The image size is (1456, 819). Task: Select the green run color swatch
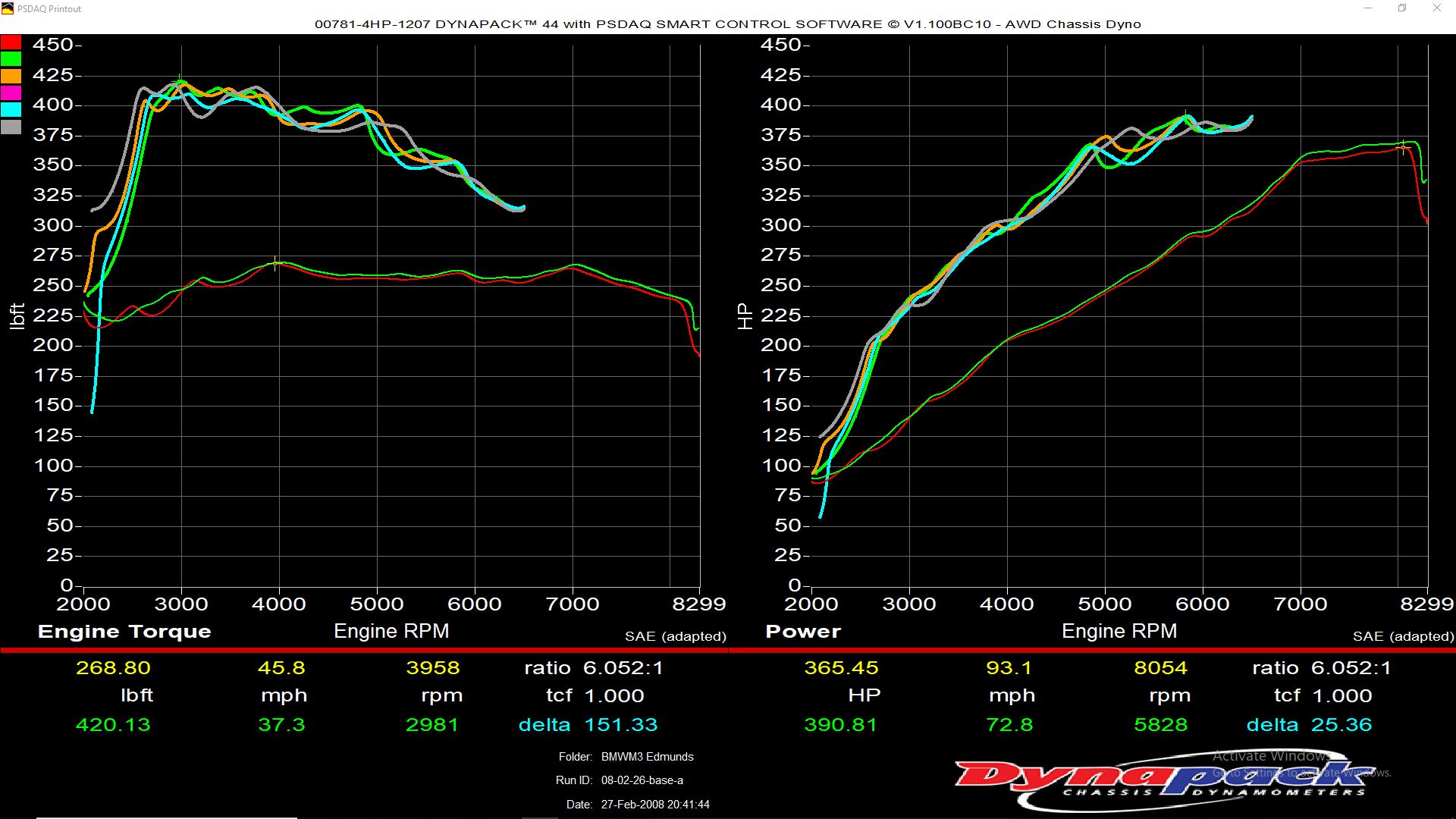11,59
